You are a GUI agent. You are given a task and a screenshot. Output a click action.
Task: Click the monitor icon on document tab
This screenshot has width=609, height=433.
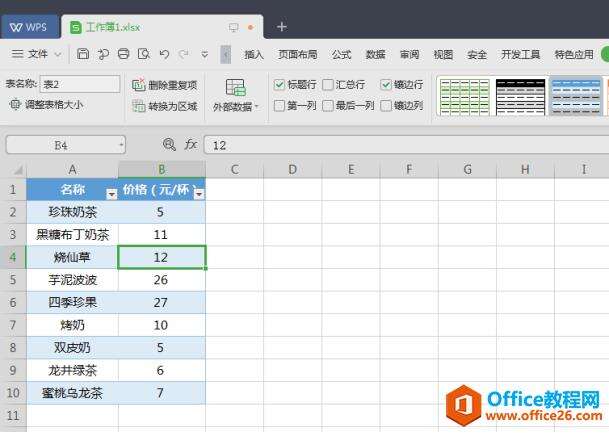[233, 27]
